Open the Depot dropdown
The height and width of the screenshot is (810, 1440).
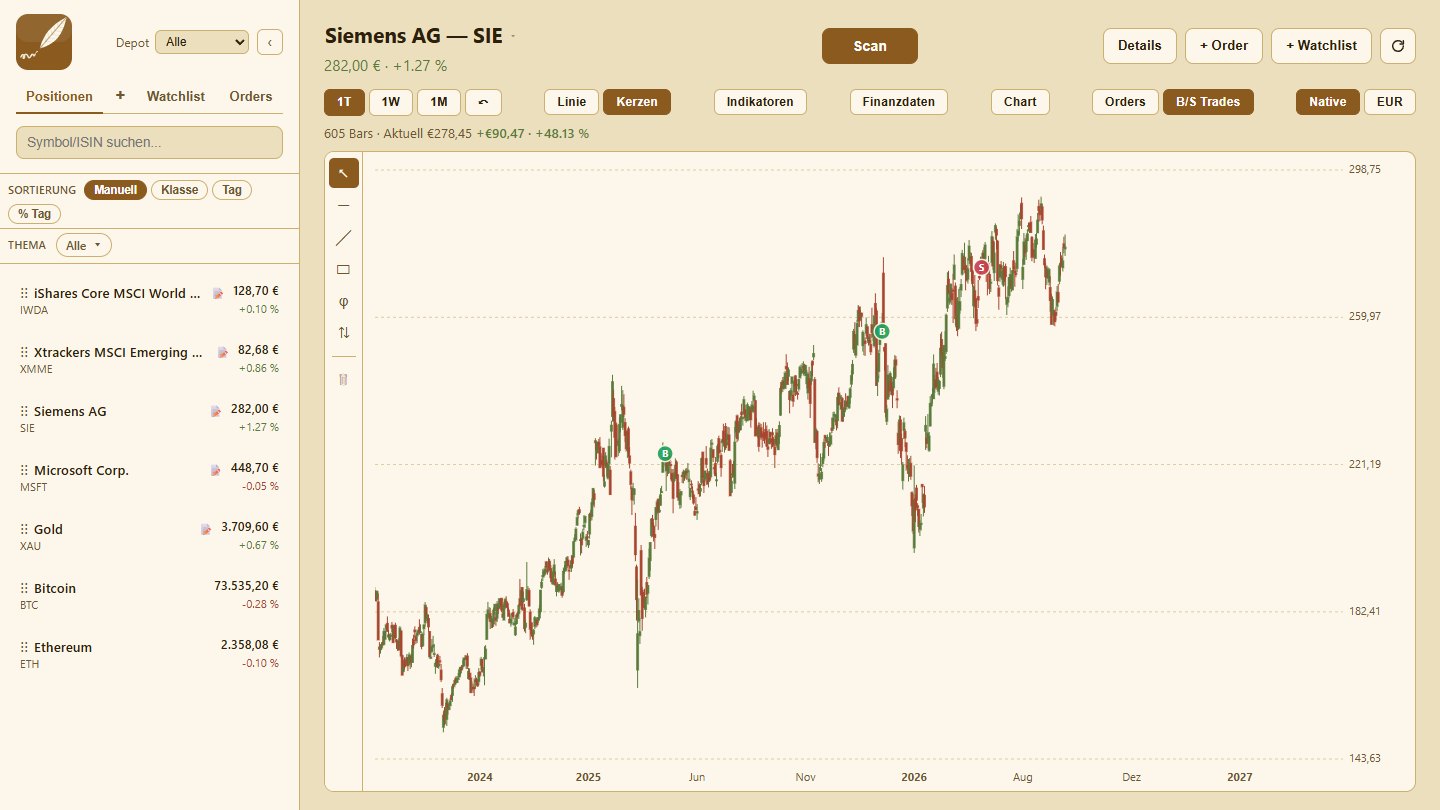(202, 42)
